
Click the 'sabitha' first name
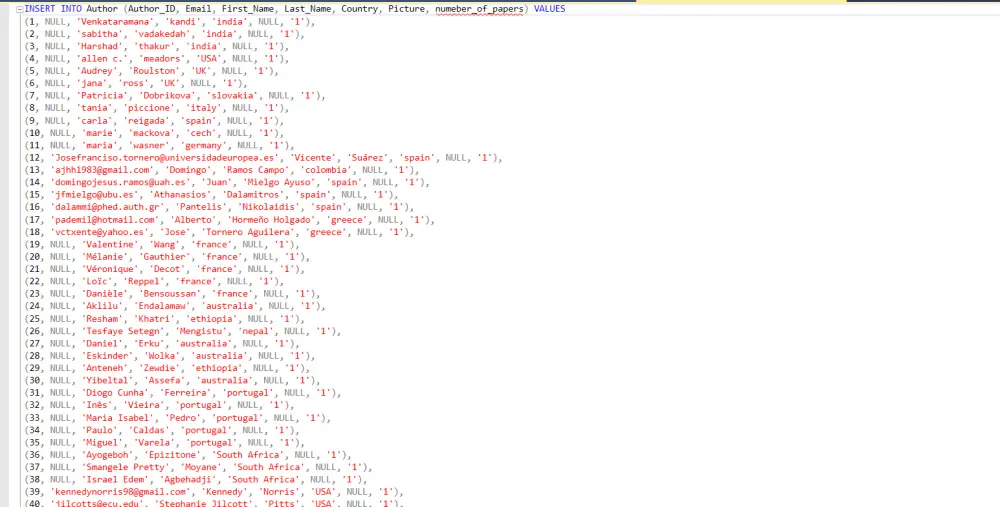tap(99, 34)
